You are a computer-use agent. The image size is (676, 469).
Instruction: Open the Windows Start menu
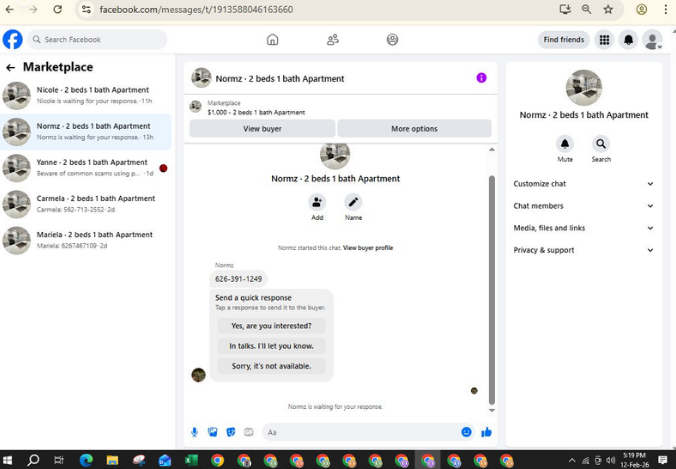pos(7,460)
